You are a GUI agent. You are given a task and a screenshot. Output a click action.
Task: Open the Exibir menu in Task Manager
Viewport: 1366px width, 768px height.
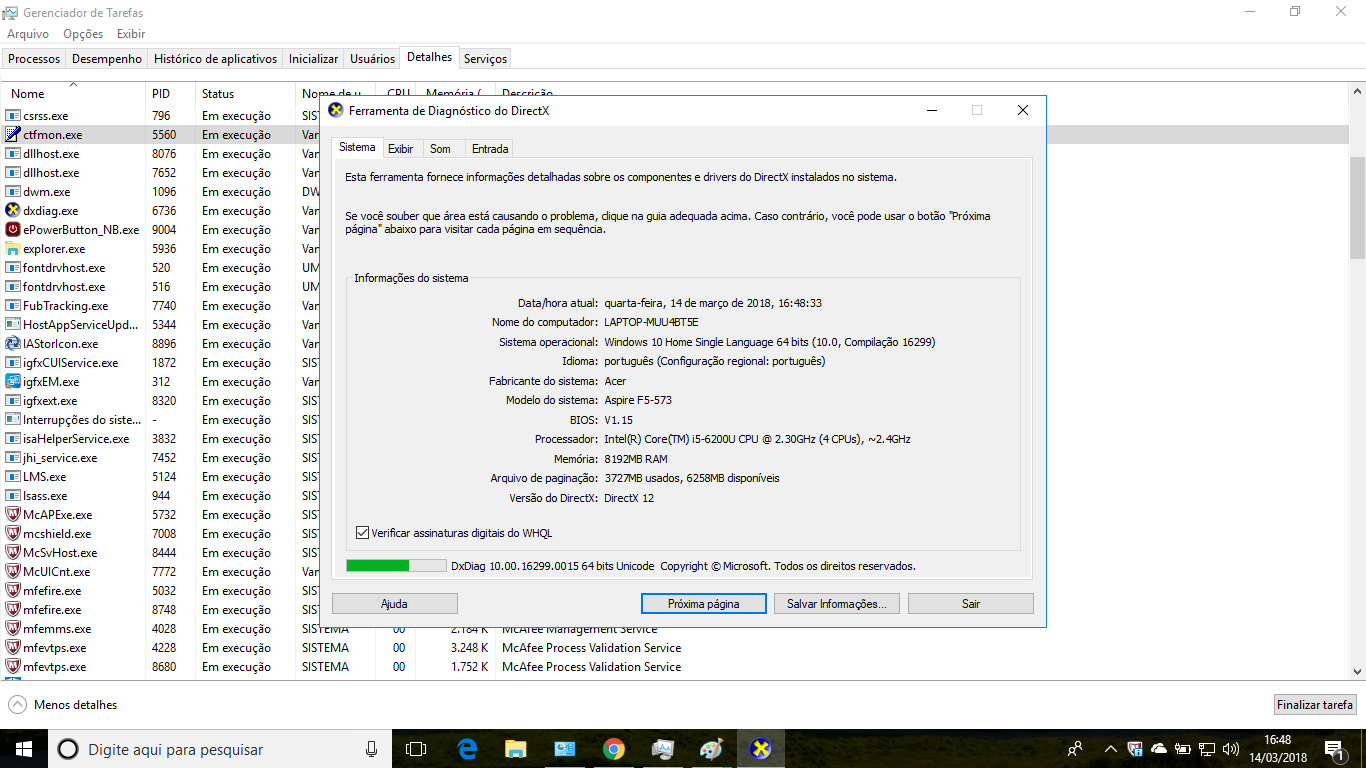[x=131, y=34]
